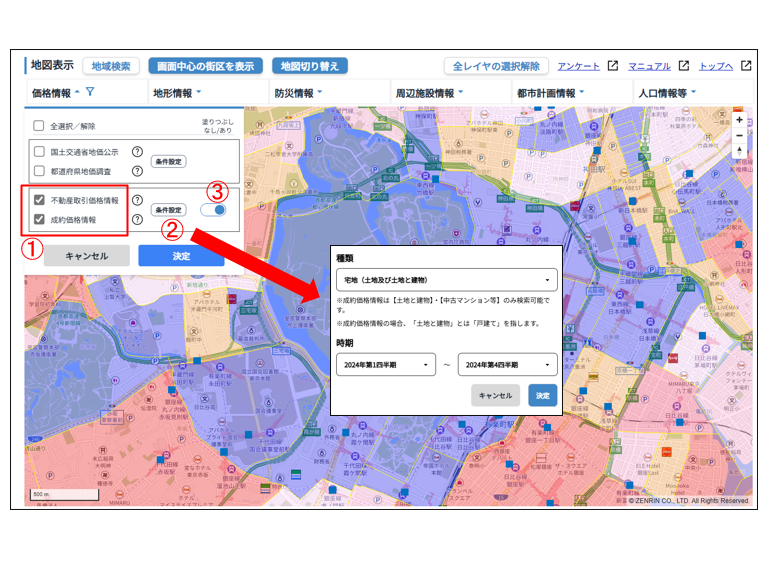Reset map orientation with compass button

(x=739, y=152)
